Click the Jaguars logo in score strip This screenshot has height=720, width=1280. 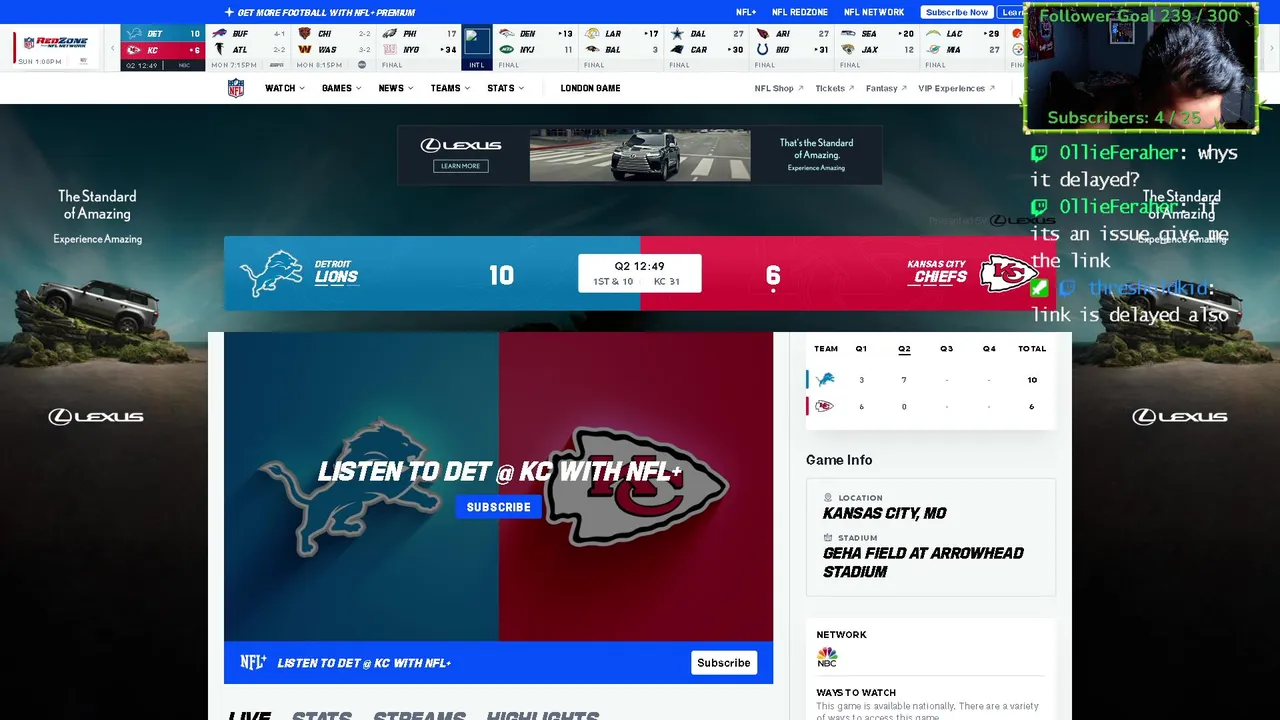(847, 49)
